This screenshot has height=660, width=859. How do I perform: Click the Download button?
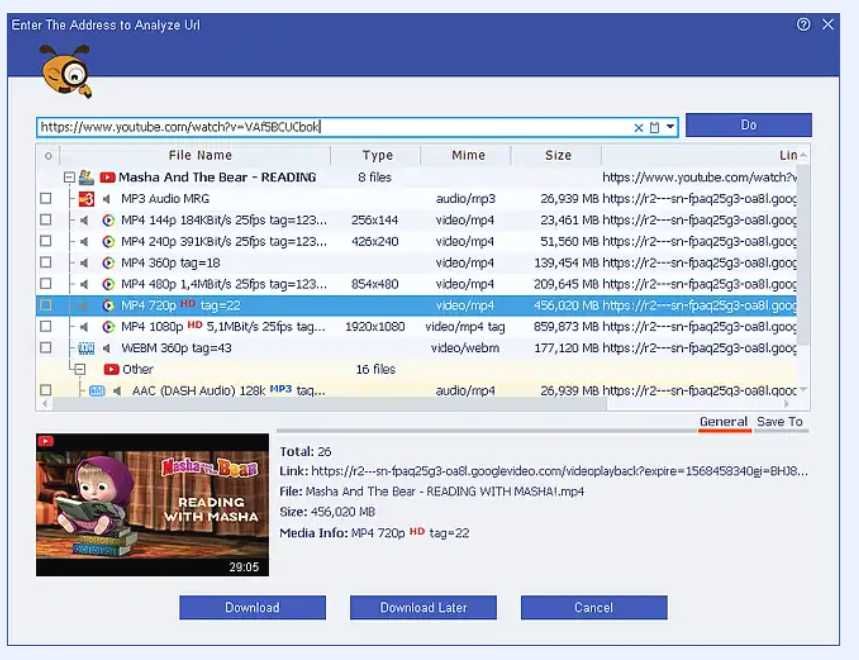point(253,607)
